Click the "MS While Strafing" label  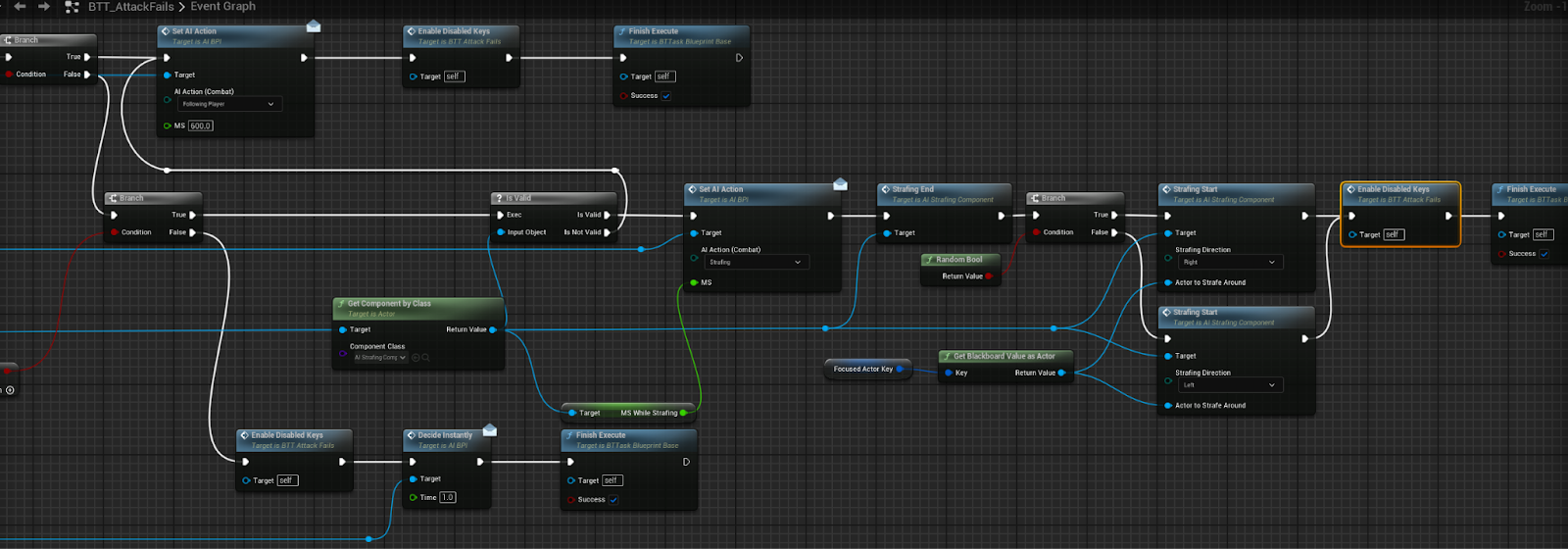649,413
